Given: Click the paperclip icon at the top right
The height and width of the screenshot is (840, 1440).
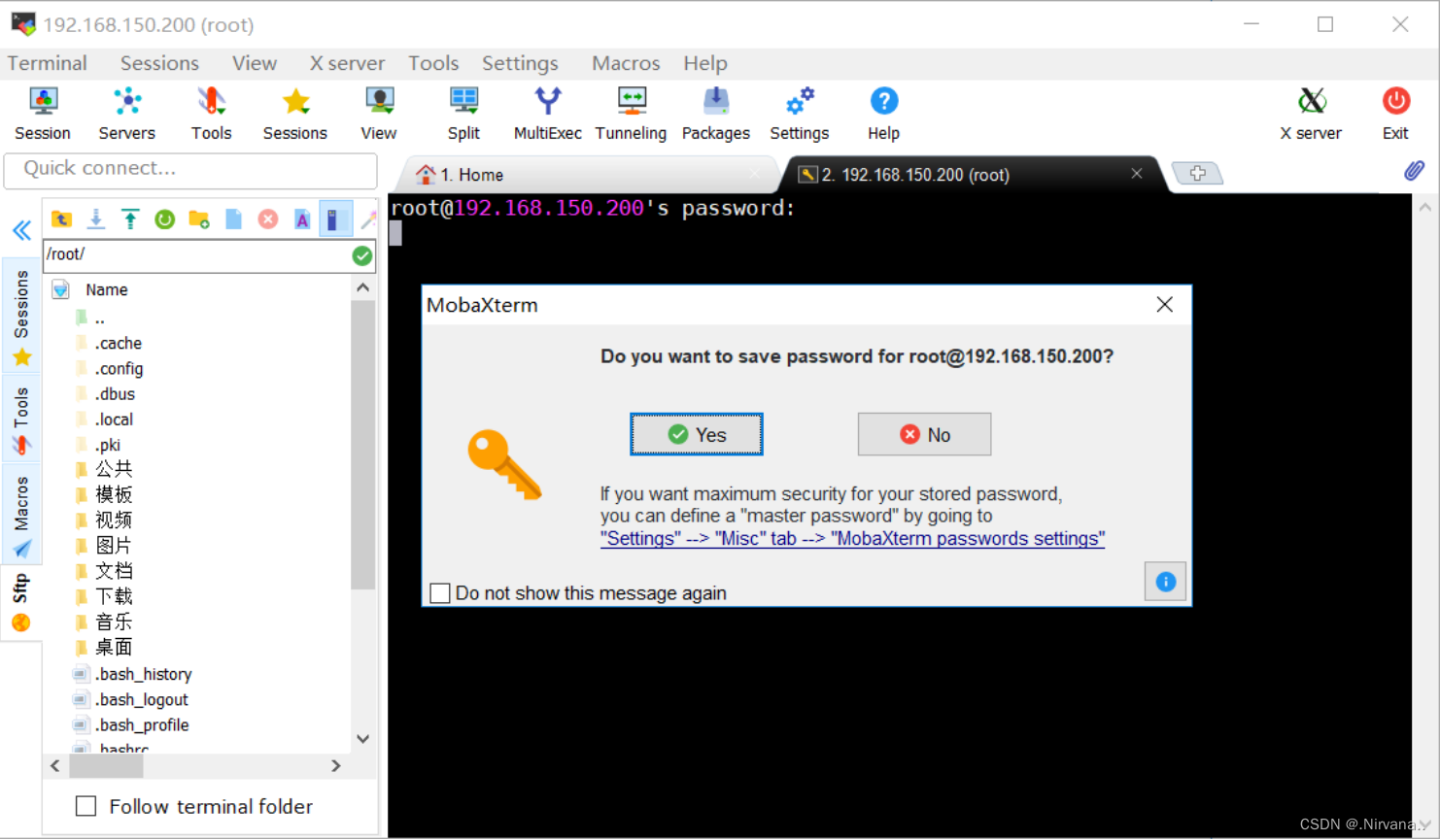Looking at the screenshot, I should coord(1414,171).
